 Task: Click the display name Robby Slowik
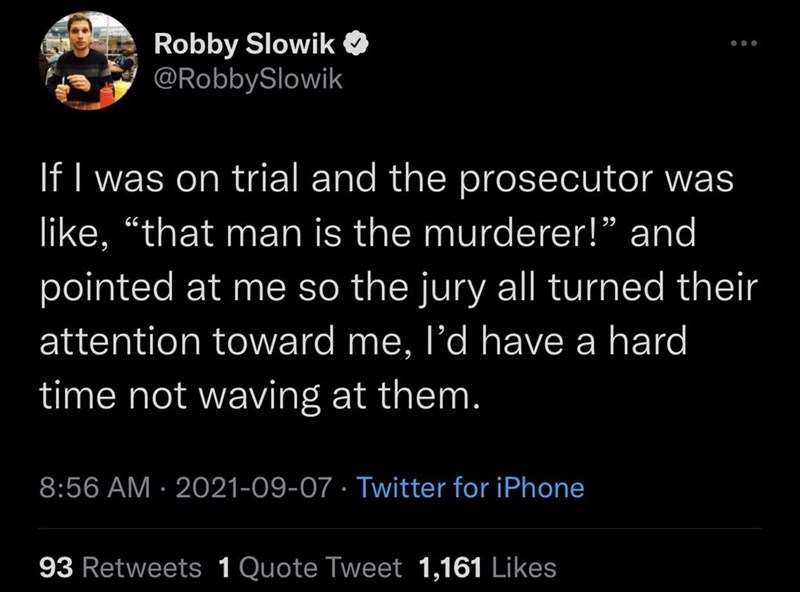[248, 44]
